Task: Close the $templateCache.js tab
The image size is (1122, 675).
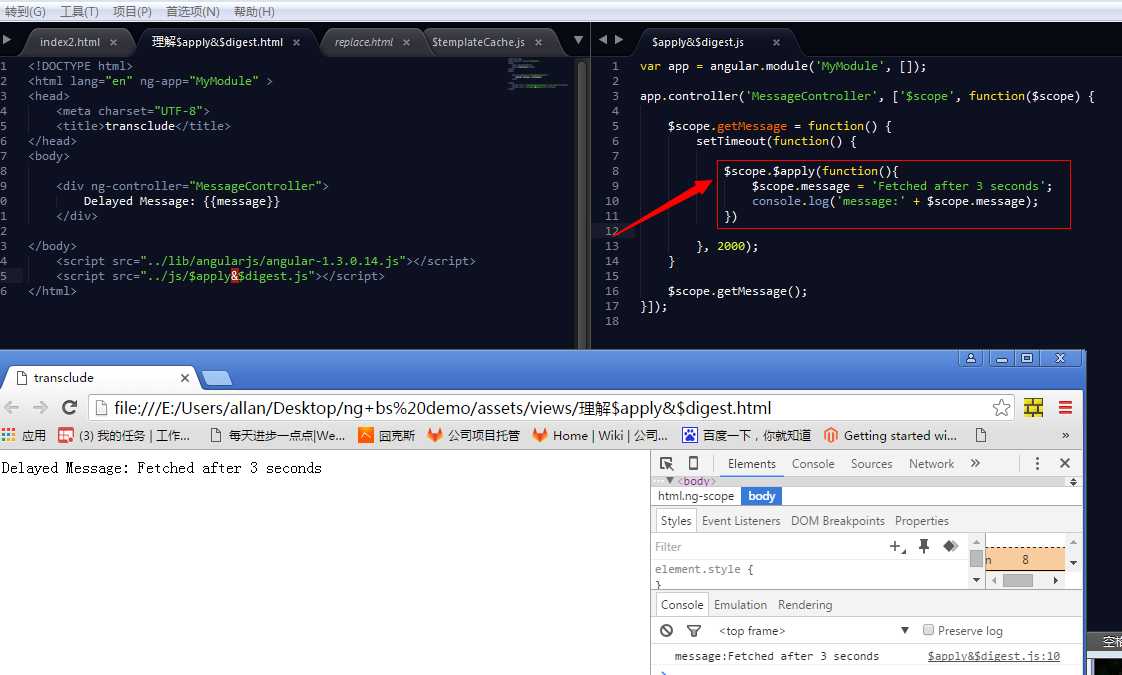Action: click(x=538, y=43)
